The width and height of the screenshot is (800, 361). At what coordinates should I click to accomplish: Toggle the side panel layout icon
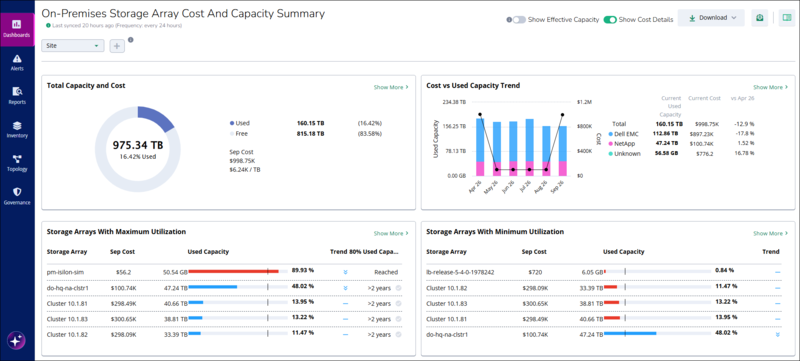787,18
